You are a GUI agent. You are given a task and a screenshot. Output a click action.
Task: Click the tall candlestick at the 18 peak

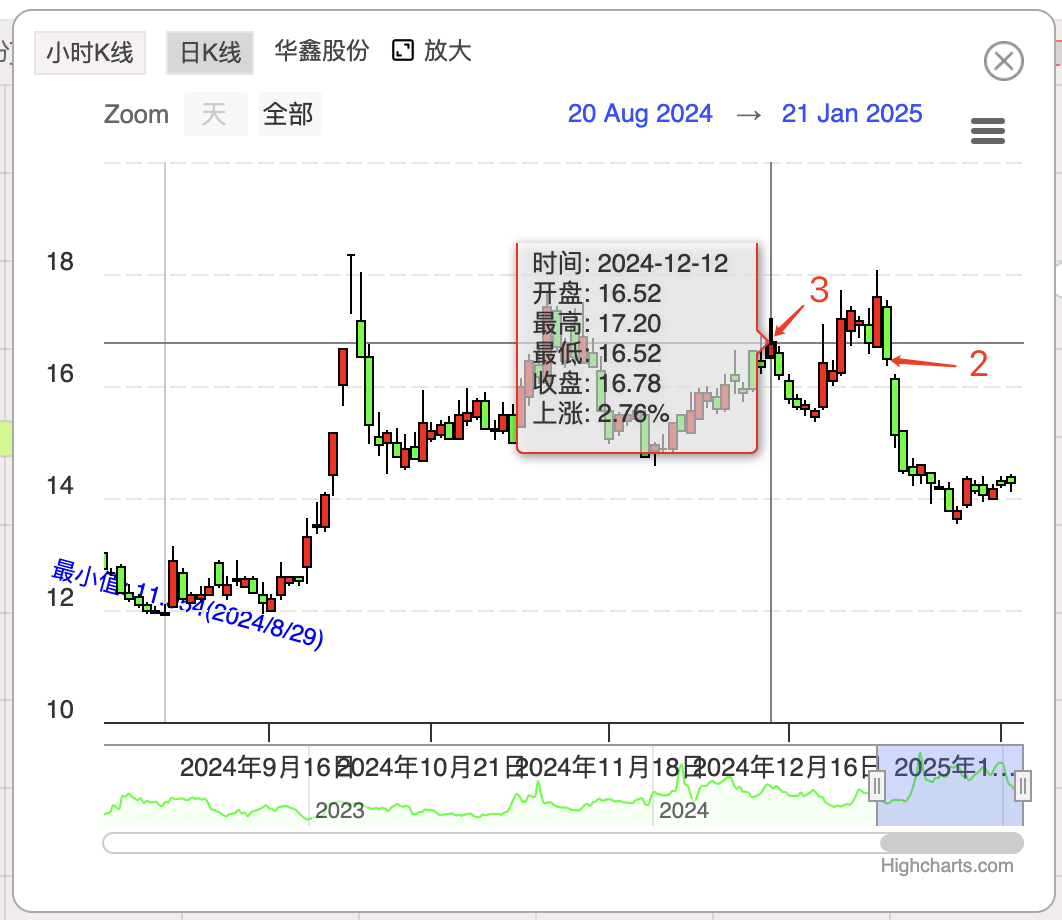point(350,285)
